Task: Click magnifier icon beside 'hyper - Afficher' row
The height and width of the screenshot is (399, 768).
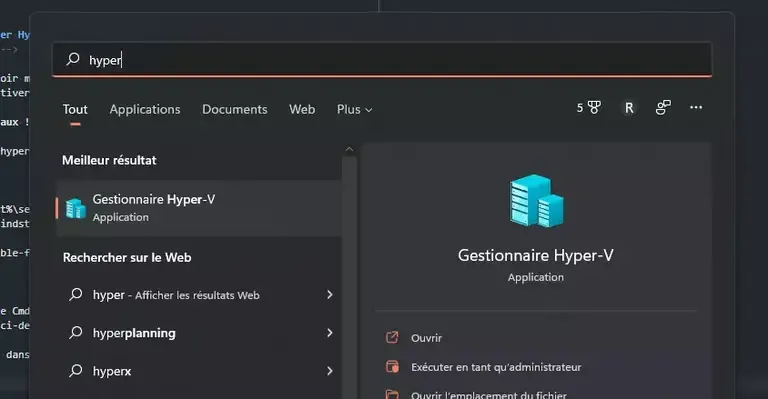Action: click(76, 294)
